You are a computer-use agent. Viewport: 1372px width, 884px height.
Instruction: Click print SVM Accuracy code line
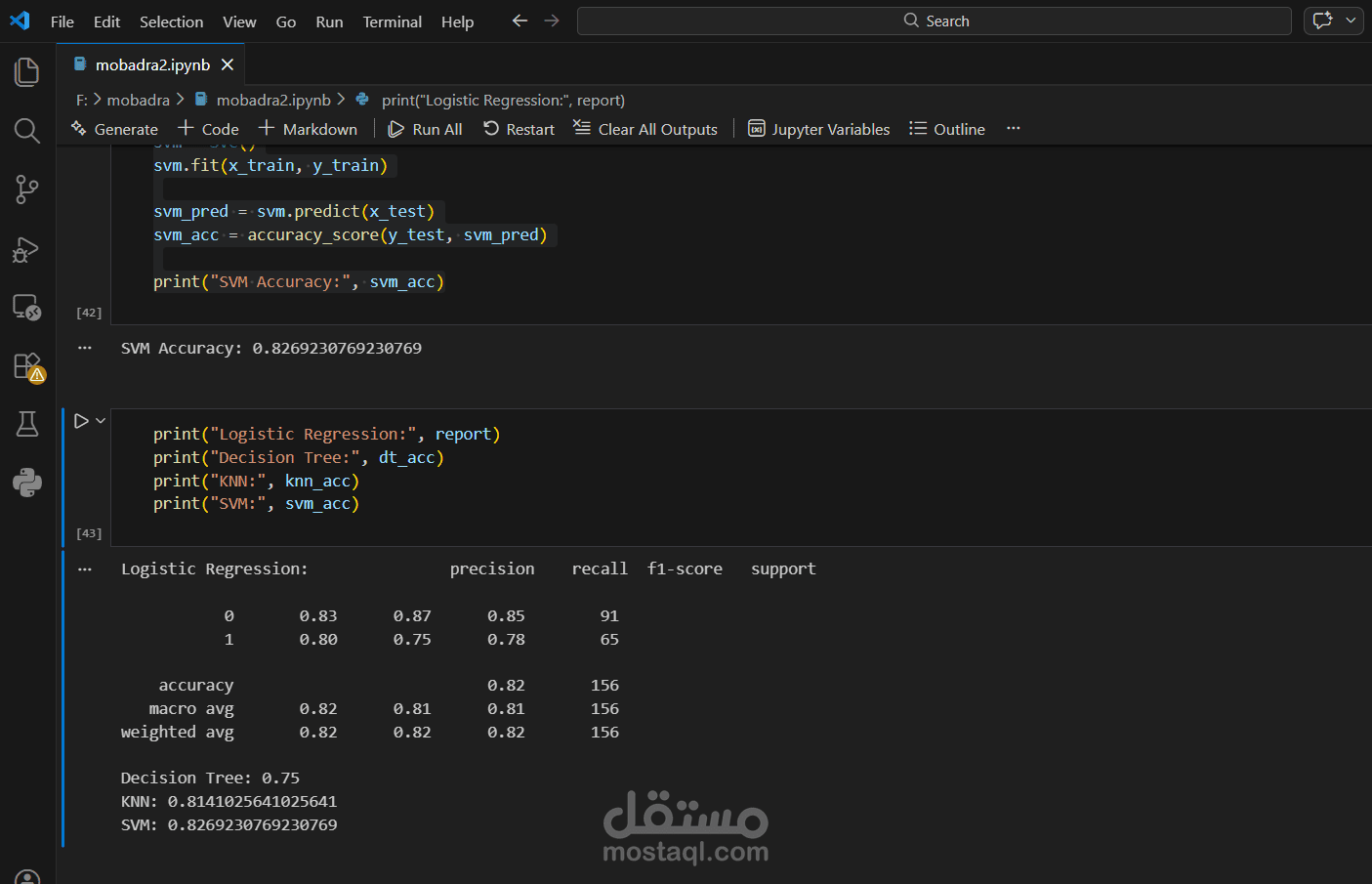pos(299,281)
